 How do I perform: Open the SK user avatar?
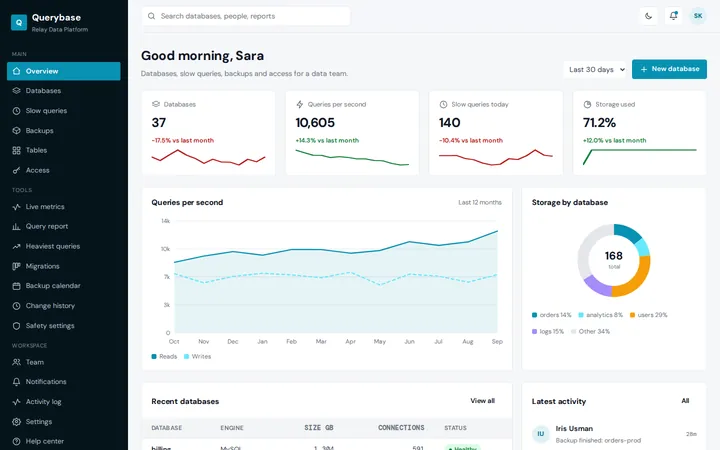pyautogui.click(x=698, y=16)
